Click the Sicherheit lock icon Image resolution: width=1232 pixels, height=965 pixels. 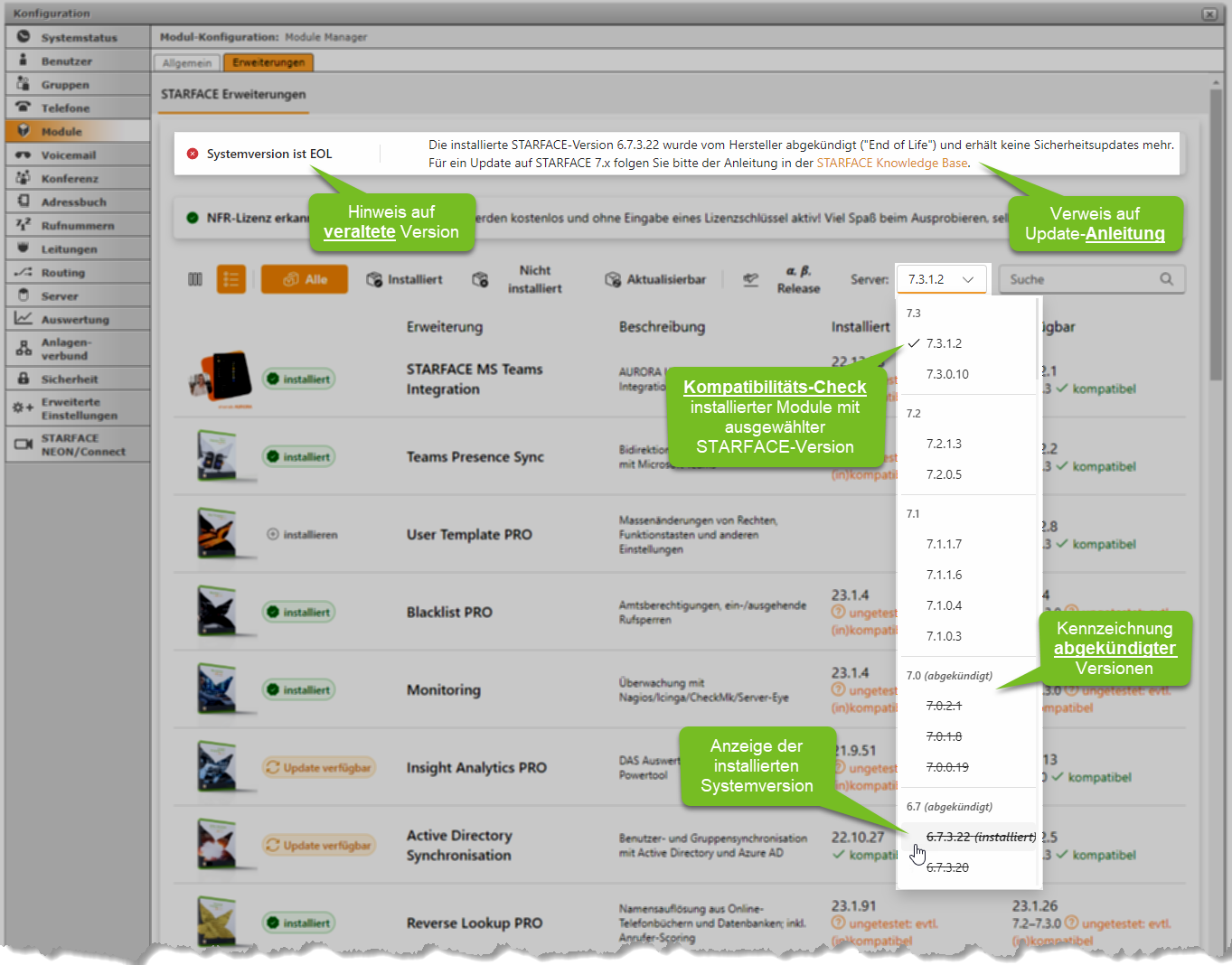(x=24, y=379)
